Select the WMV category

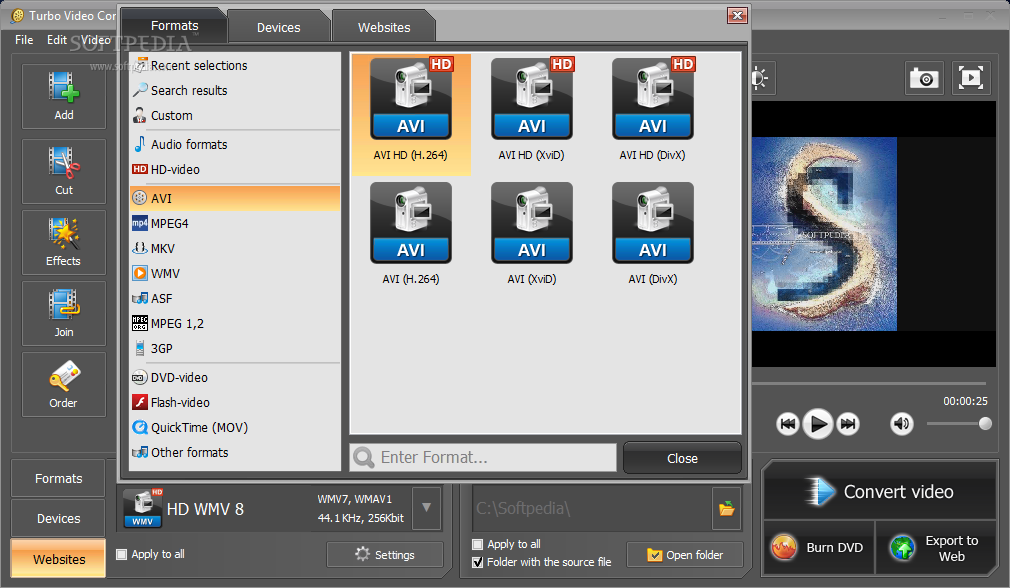[x=234, y=274]
